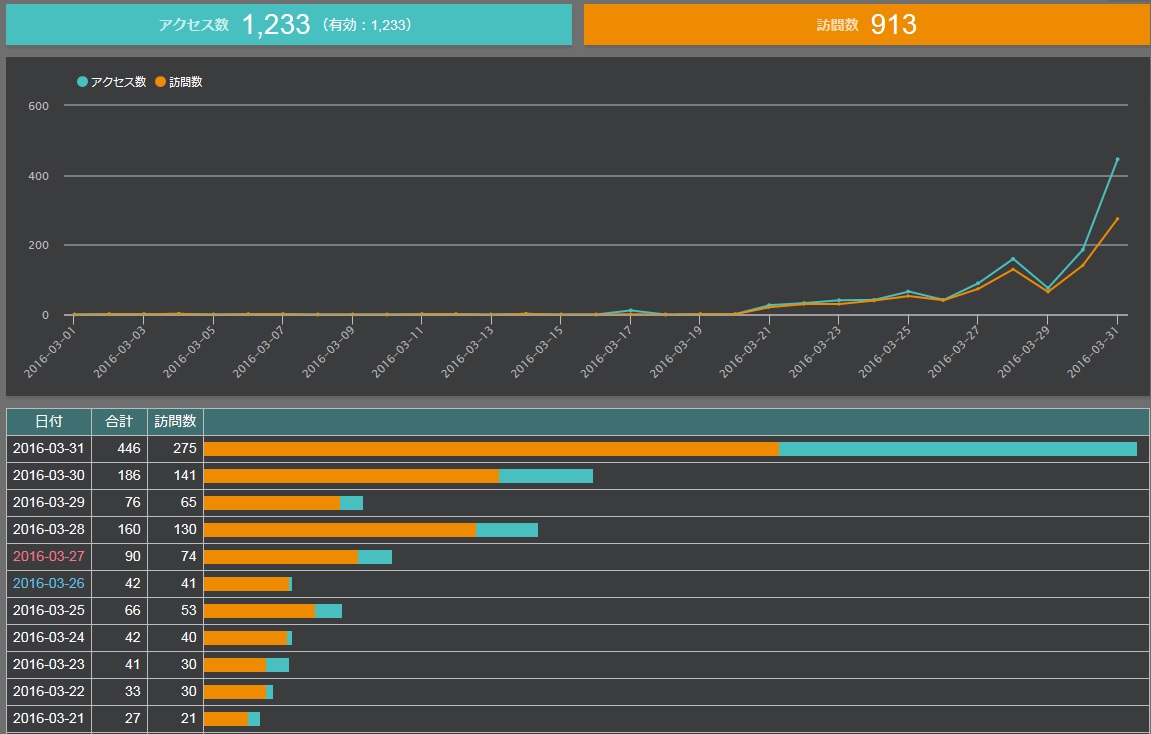Select the 2016-03-31 date row
1151x734 pixels.
click(x=49, y=449)
